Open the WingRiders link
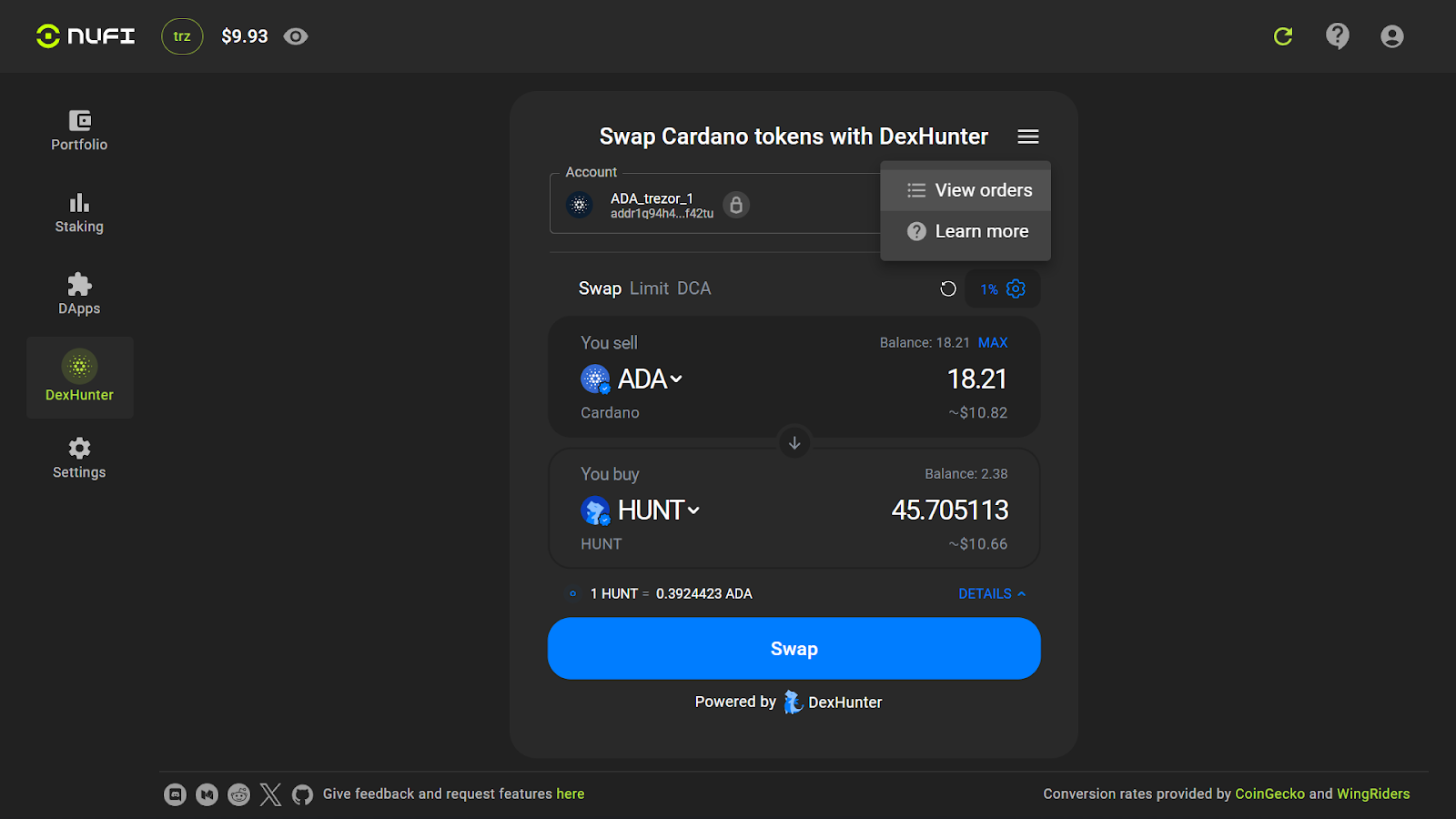 pos(1373,794)
